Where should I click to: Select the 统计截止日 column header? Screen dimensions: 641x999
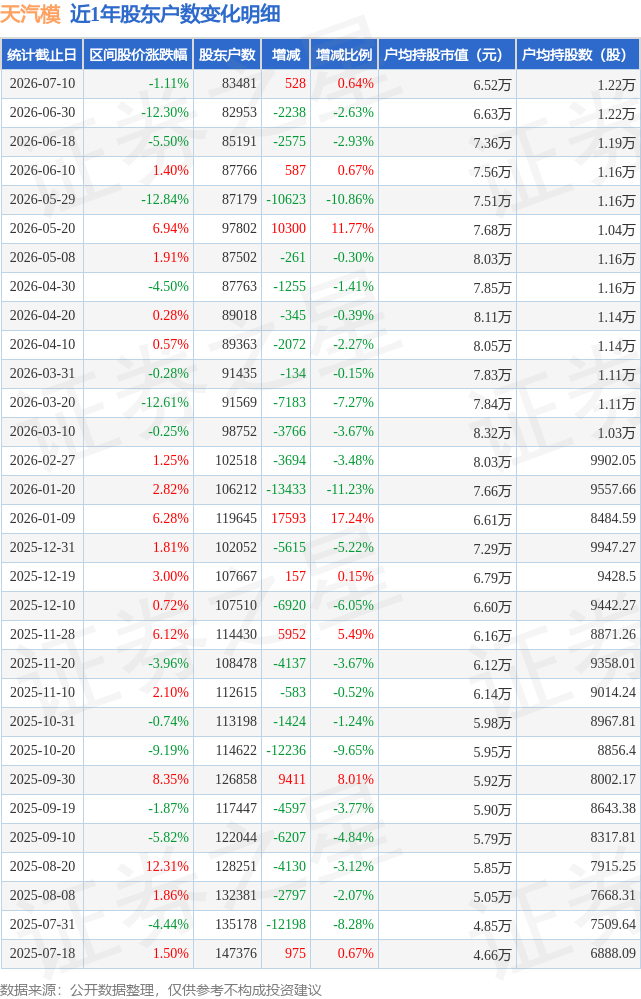(x=42, y=55)
